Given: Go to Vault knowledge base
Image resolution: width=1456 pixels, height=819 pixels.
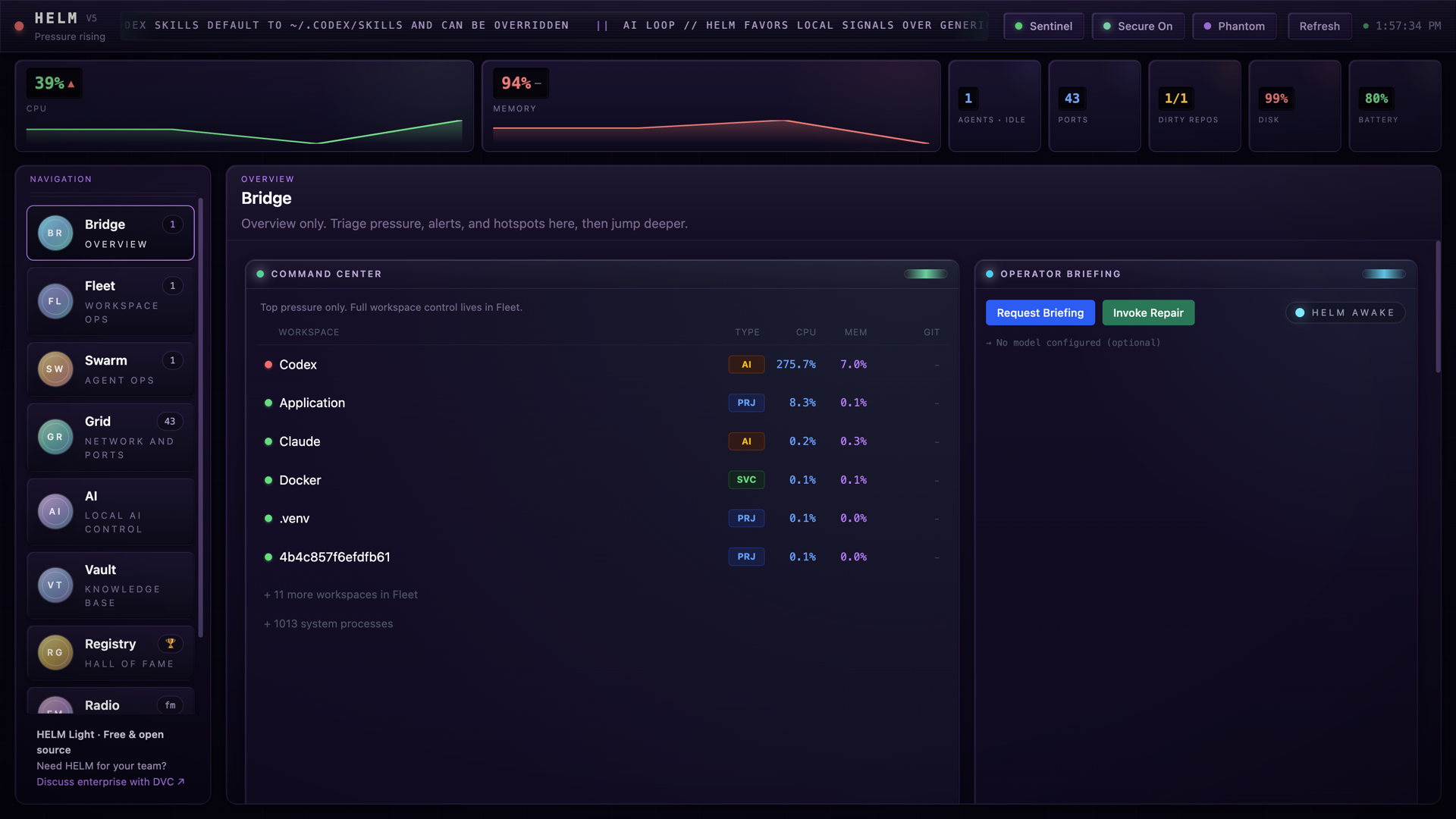Looking at the screenshot, I should click(111, 585).
